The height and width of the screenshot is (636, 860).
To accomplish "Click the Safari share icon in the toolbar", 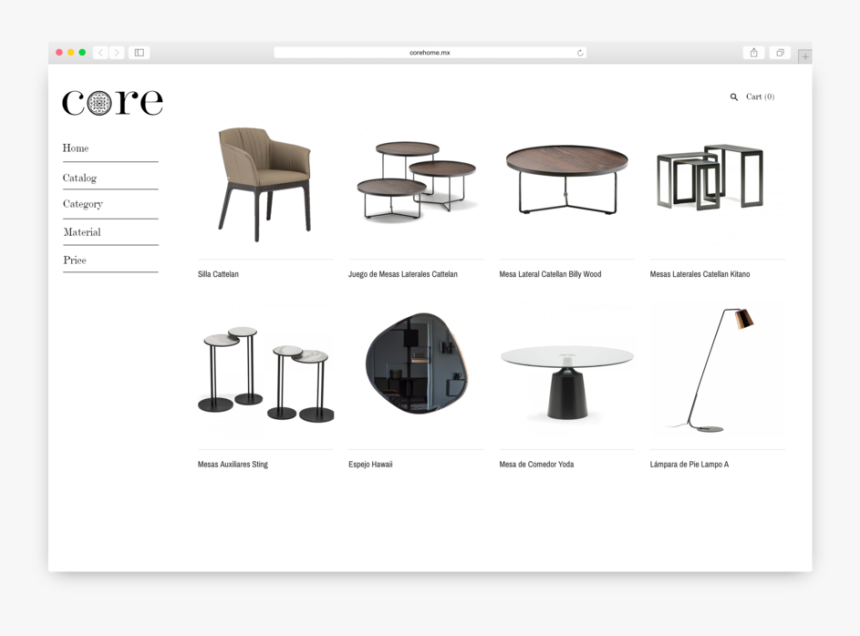I will 753,52.
